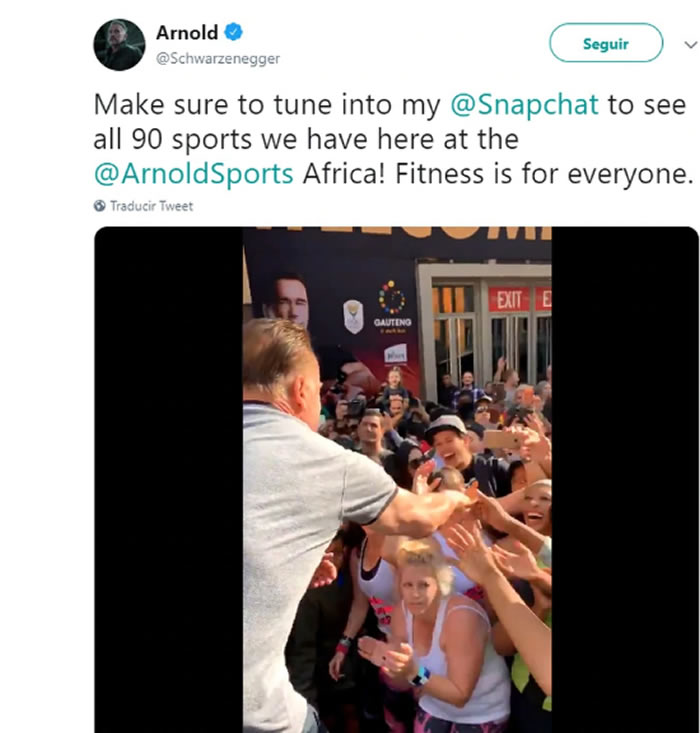Click the globe icon beside Traducir Tweet
Viewport: 700px width, 733px height.
100,206
